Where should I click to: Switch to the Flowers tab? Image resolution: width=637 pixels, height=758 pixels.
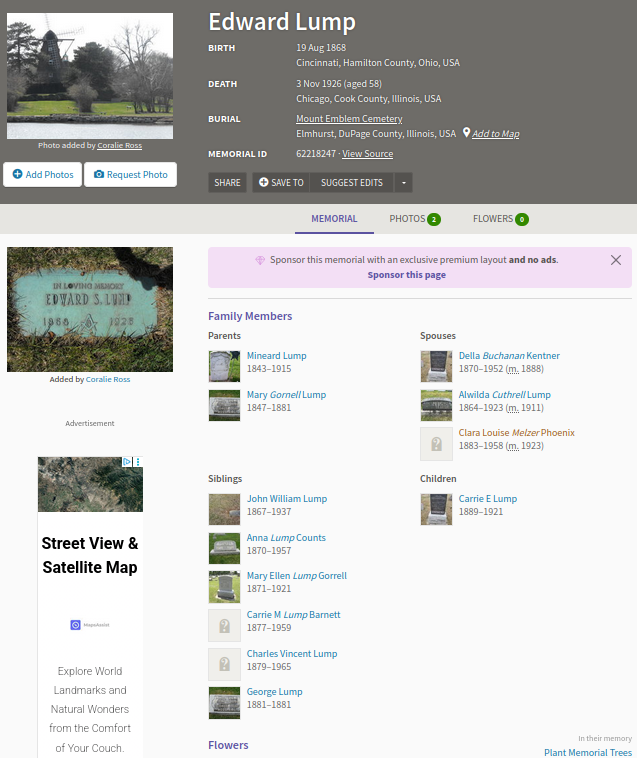(500, 219)
